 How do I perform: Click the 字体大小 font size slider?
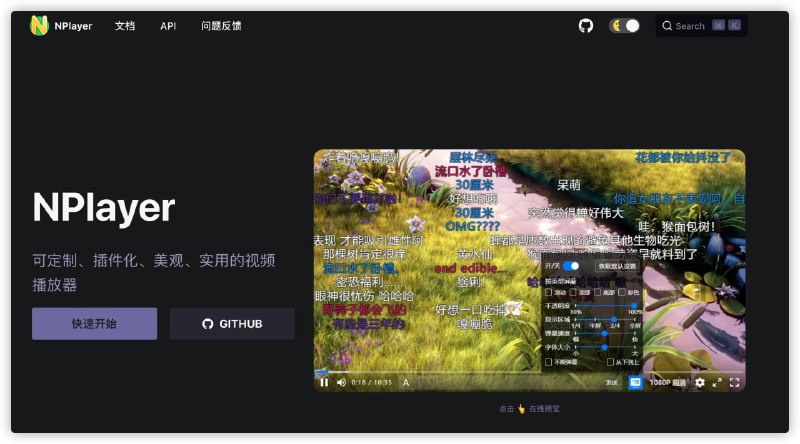click(x=606, y=347)
